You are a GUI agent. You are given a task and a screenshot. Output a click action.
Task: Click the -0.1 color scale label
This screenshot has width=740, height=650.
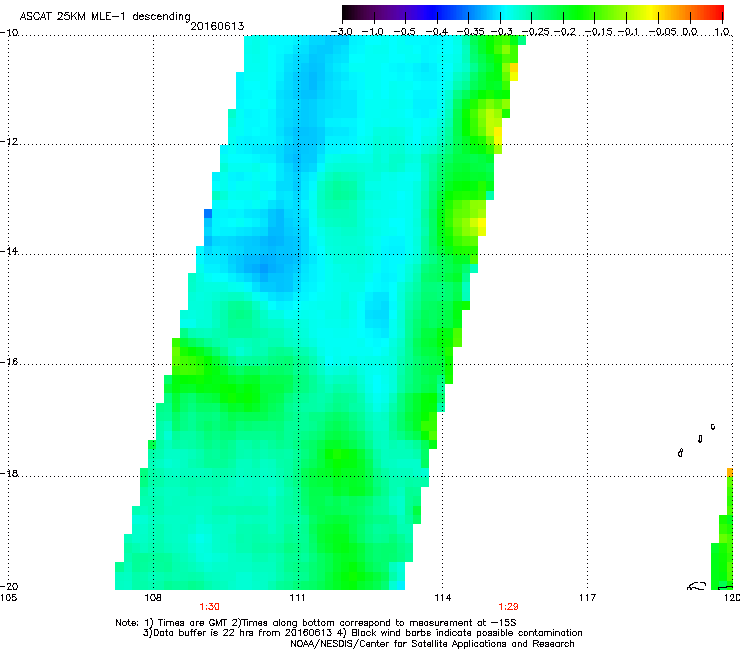[x=628, y=32]
